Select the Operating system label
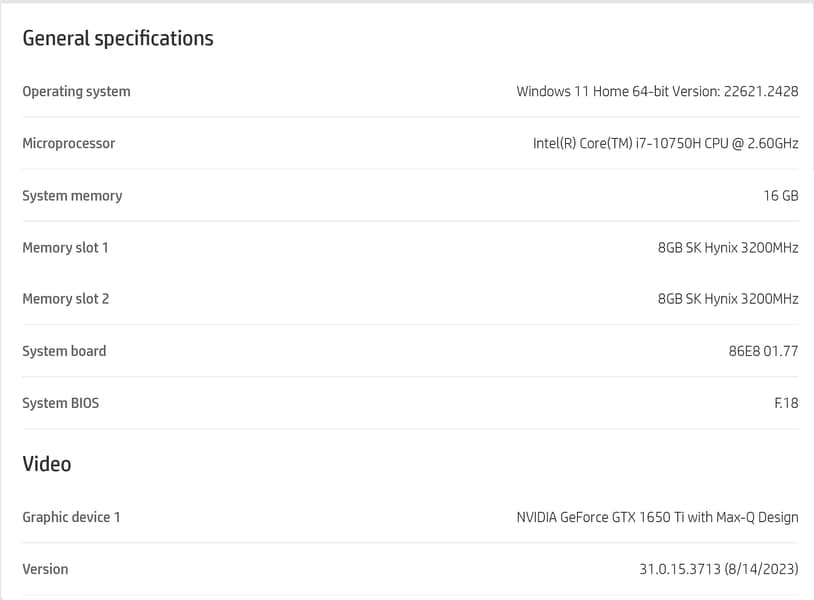The image size is (814, 600). [76, 91]
